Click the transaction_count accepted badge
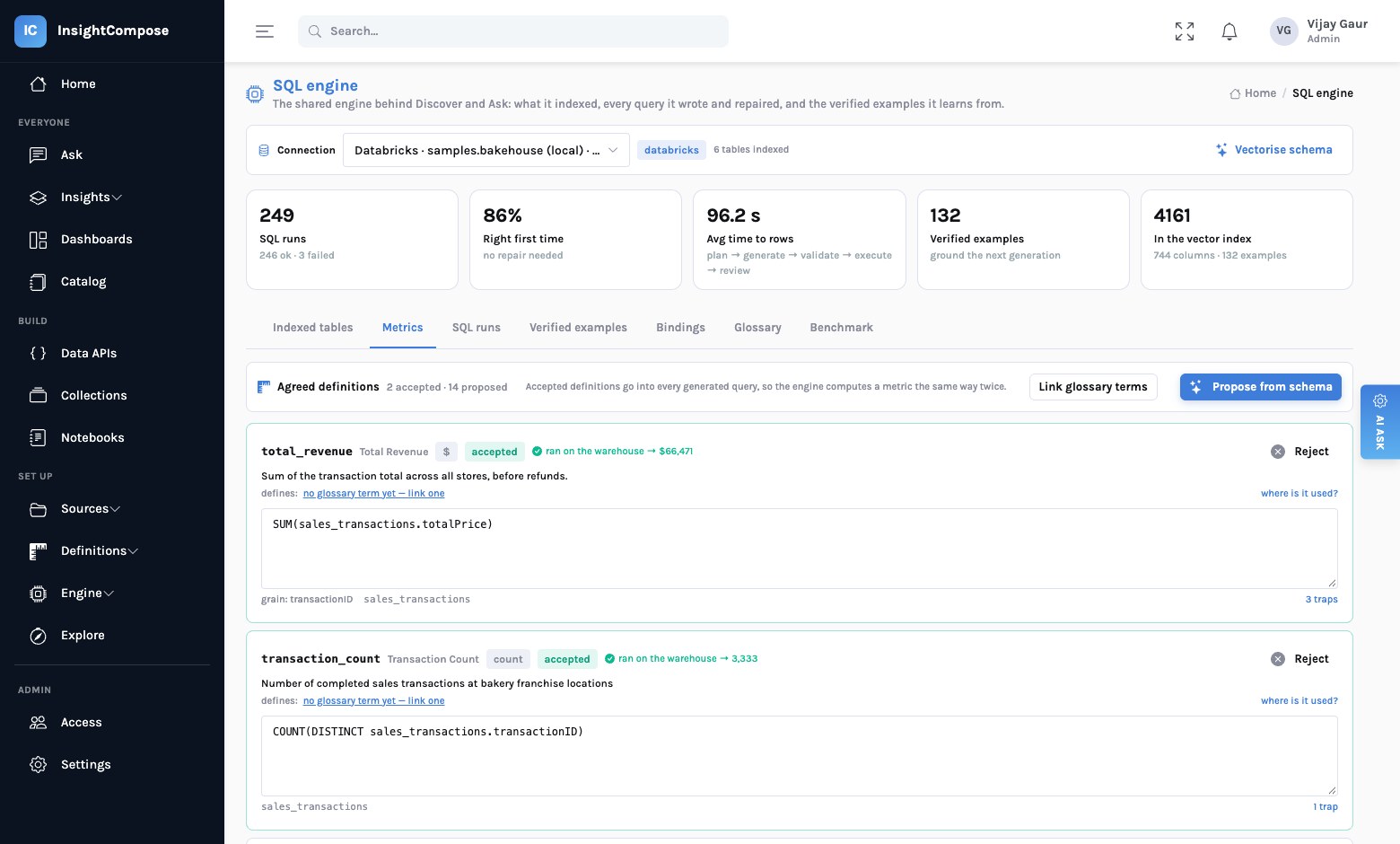 pyautogui.click(x=567, y=659)
